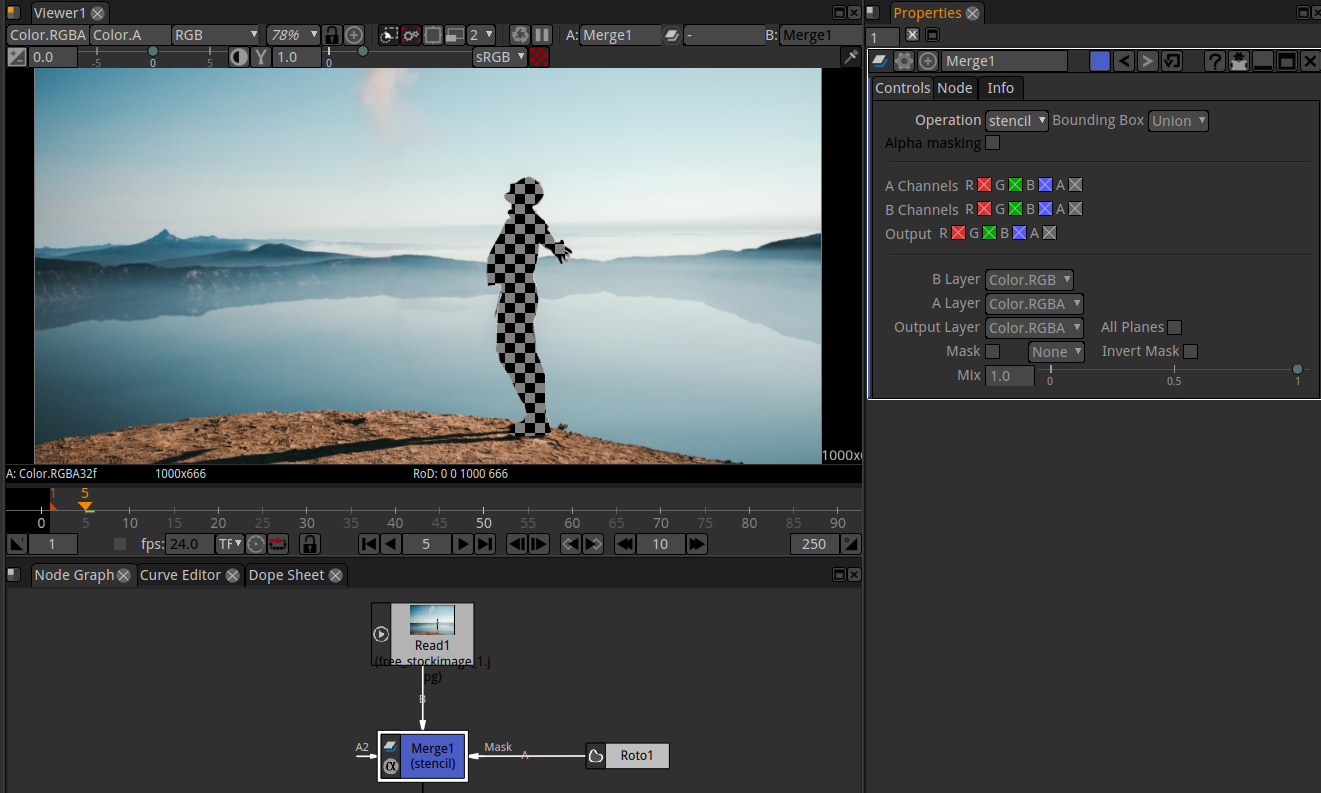Toggle the red proxy mode icon
1321x793 pixels.
pos(410,35)
